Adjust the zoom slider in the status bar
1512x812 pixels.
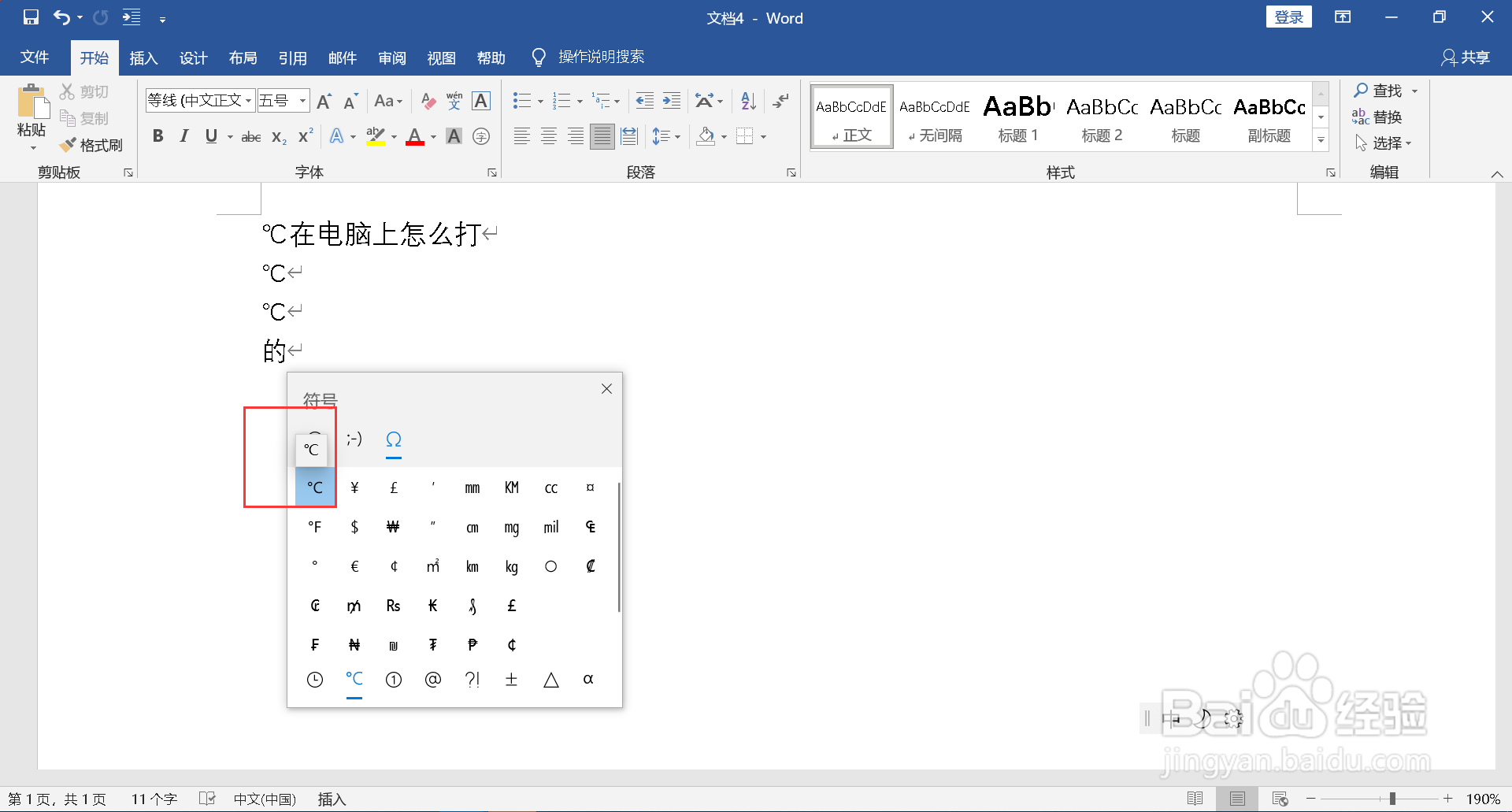point(1392,799)
